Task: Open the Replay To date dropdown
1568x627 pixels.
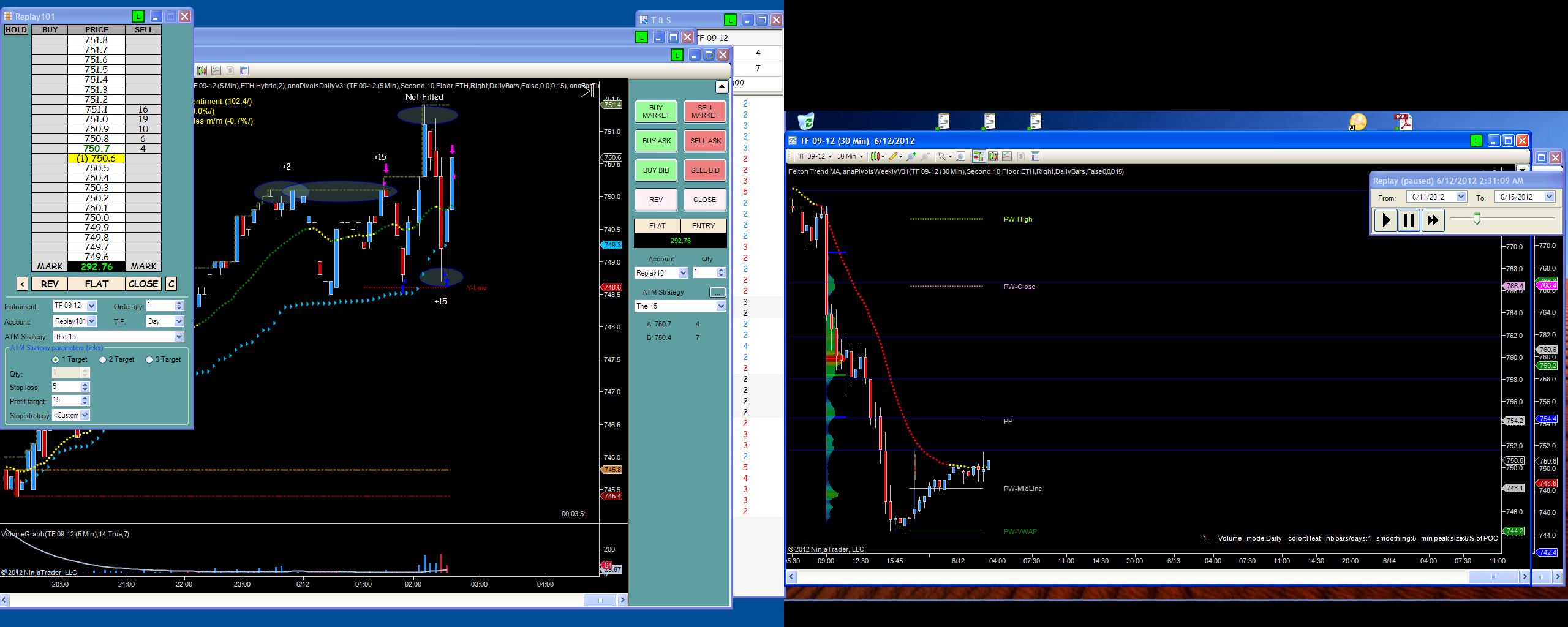Action: pos(1525,197)
